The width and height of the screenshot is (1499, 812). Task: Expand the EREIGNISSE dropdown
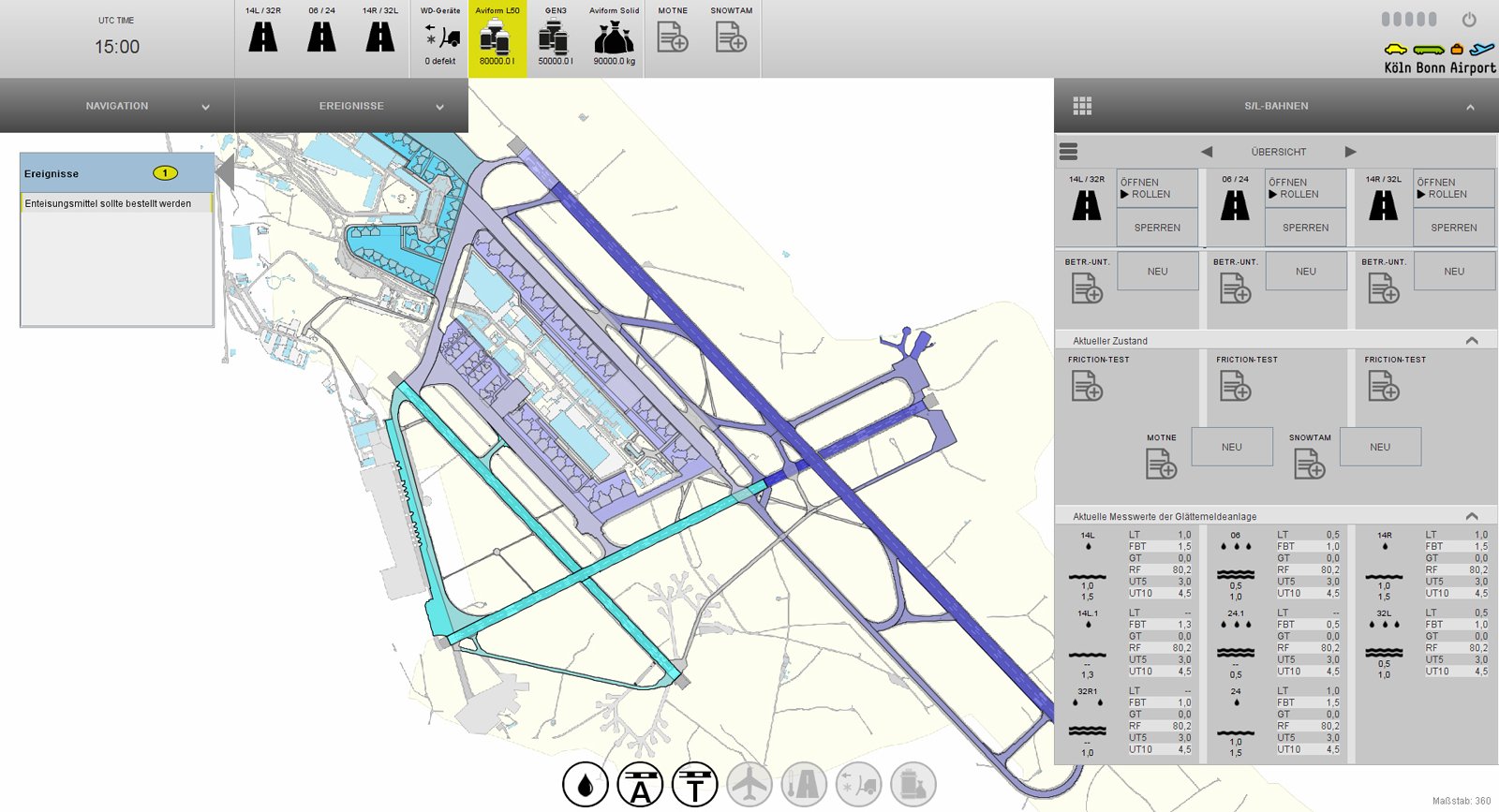[x=439, y=107]
